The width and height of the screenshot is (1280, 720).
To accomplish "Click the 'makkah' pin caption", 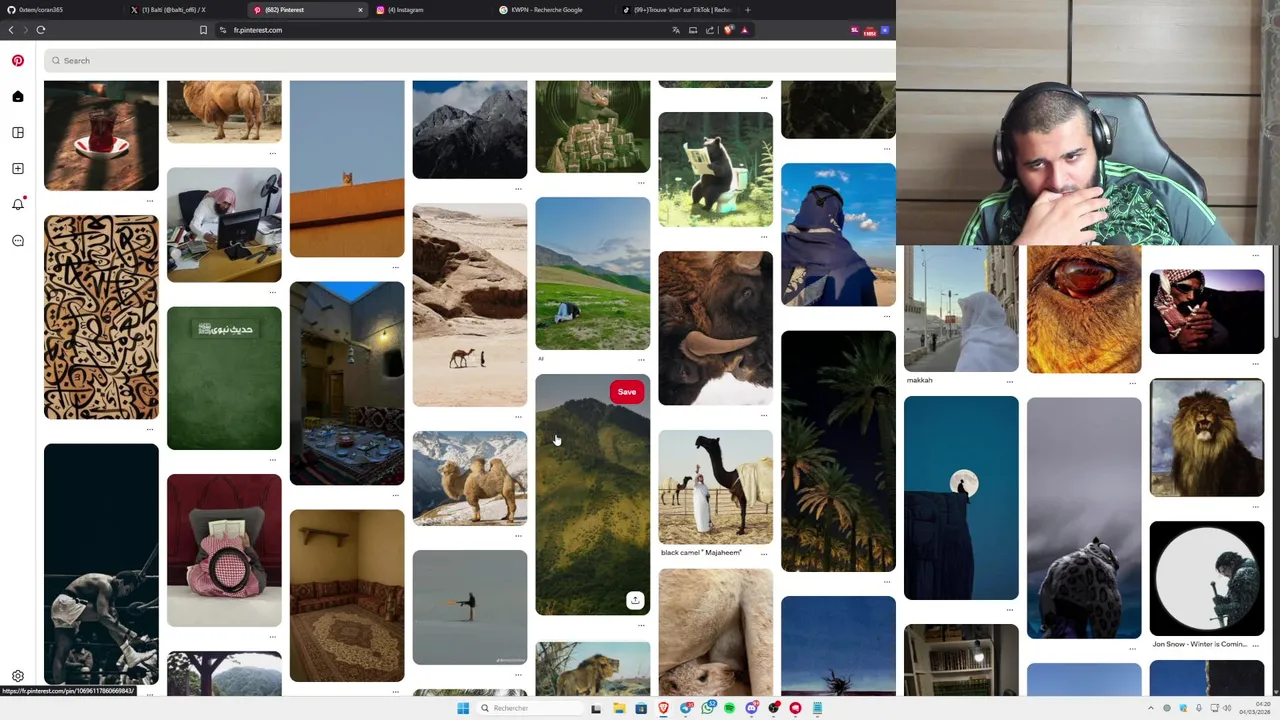I will pyautogui.click(x=919, y=380).
